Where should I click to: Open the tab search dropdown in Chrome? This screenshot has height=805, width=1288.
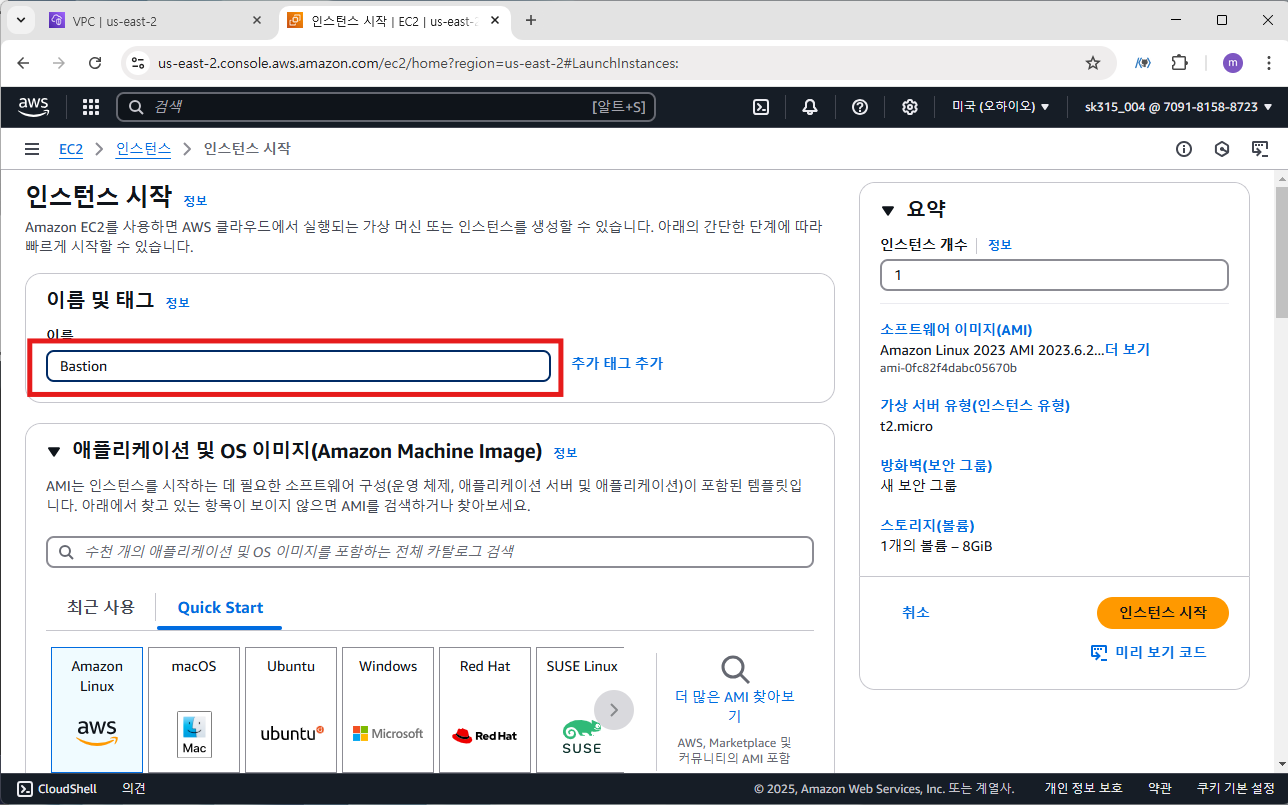click(21, 20)
